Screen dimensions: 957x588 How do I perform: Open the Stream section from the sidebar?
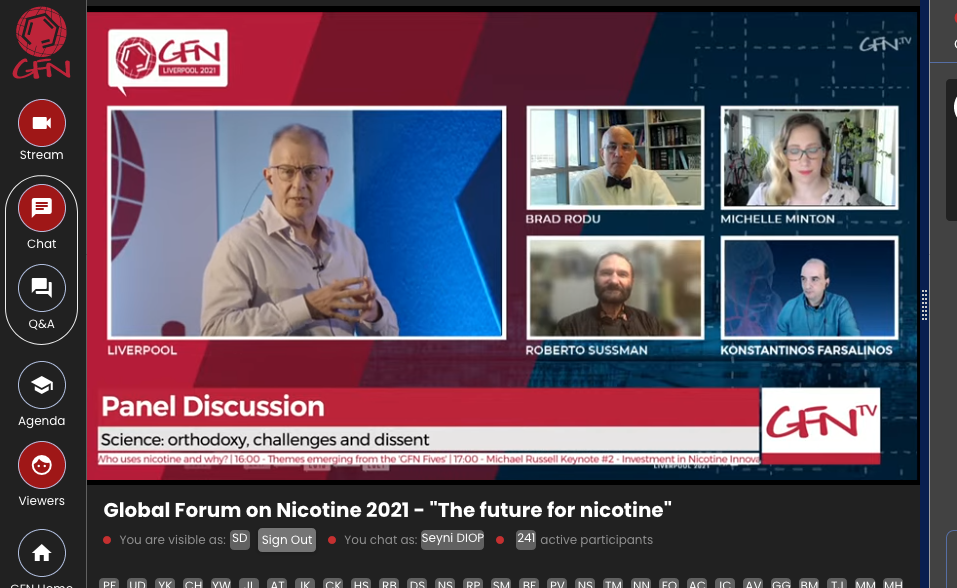tap(41, 130)
